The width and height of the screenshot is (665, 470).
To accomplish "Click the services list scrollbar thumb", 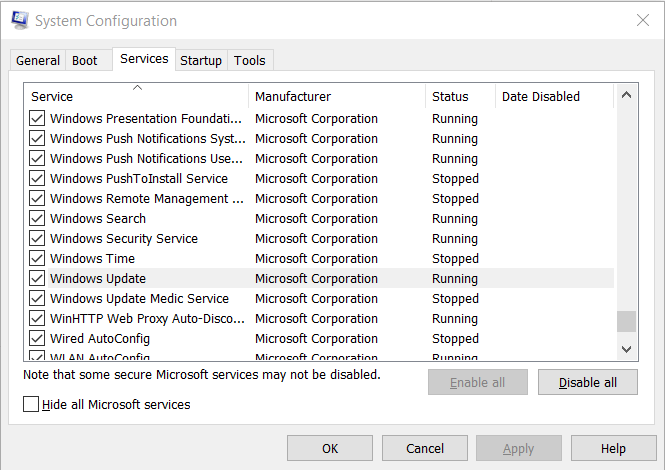I will 626,321.
